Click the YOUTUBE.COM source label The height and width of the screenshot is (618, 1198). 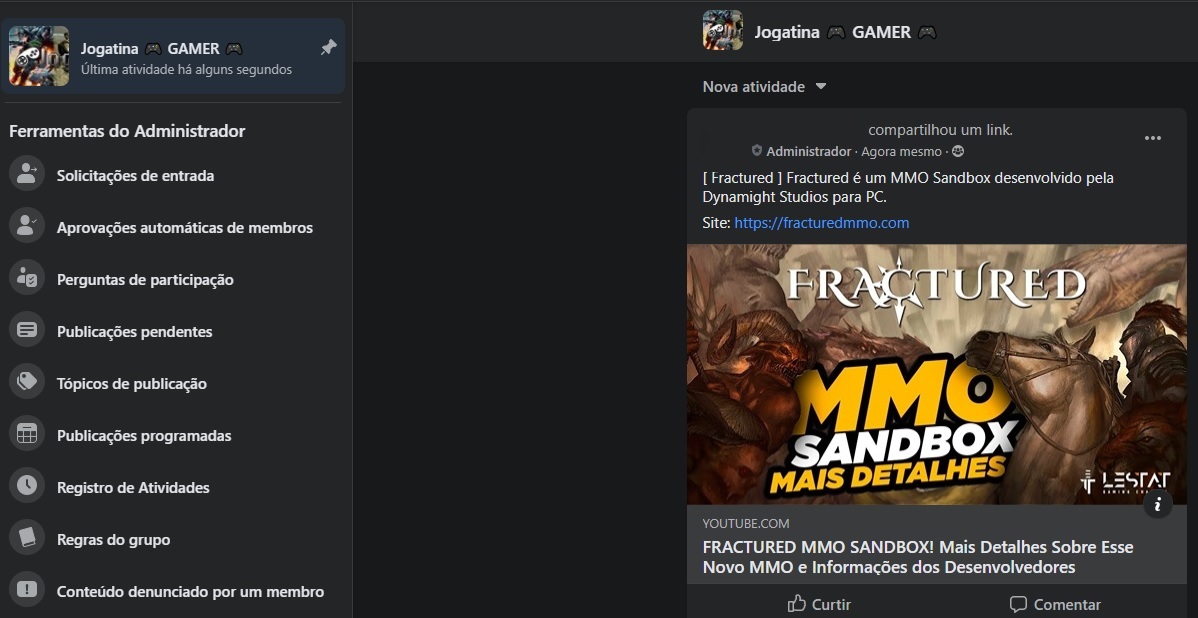point(746,523)
